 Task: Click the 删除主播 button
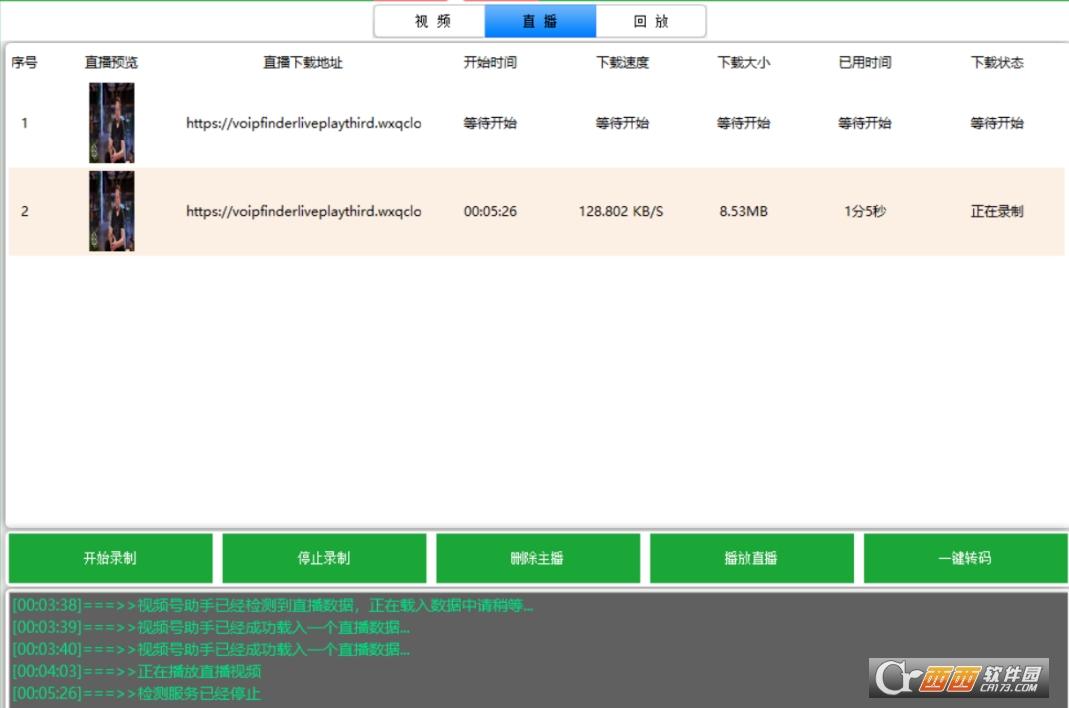pyautogui.click(x=537, y=558)
